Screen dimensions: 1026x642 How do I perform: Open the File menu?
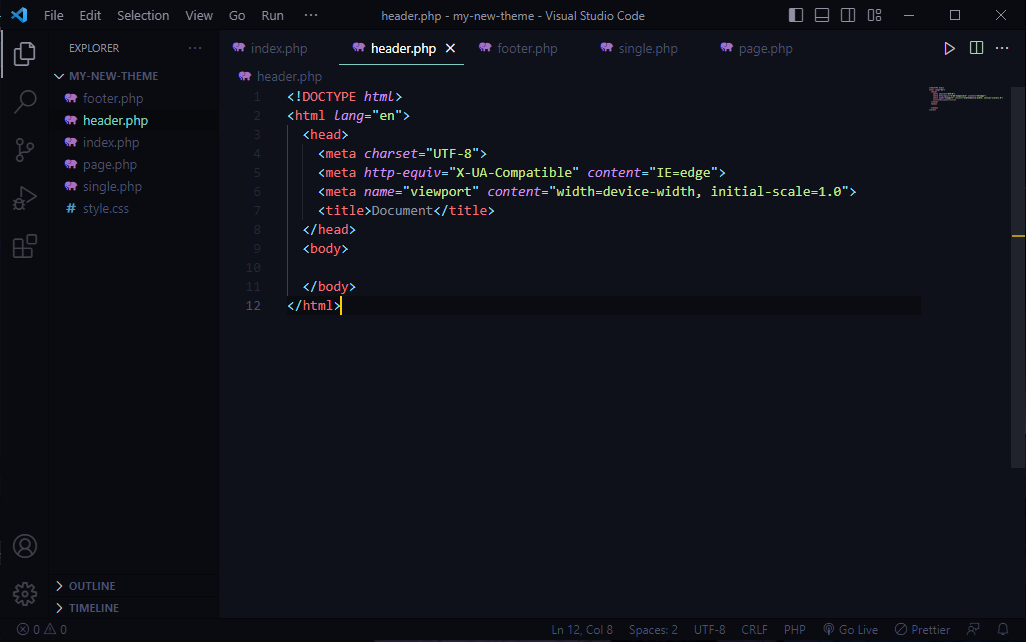pos(54,15)
